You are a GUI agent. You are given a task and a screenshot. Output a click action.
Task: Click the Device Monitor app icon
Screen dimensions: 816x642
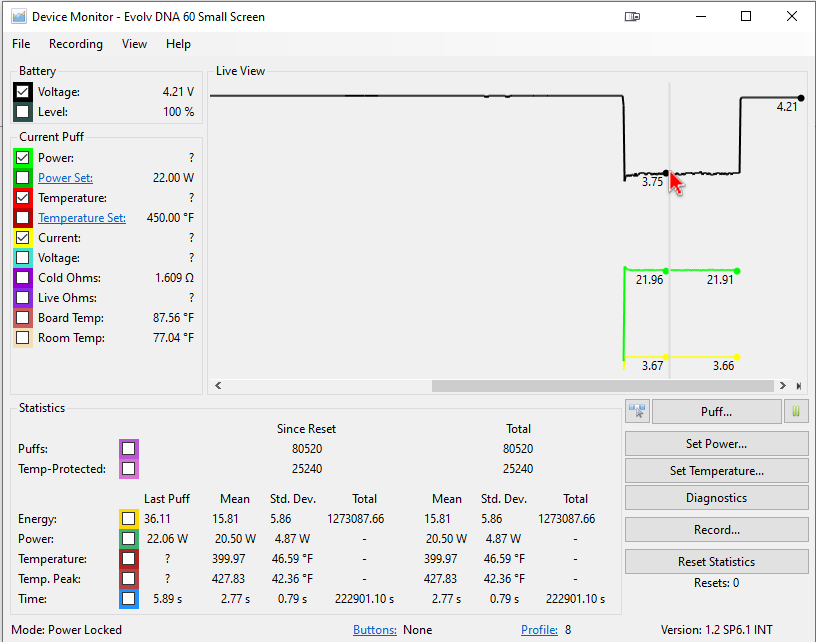tap(18, 17)
